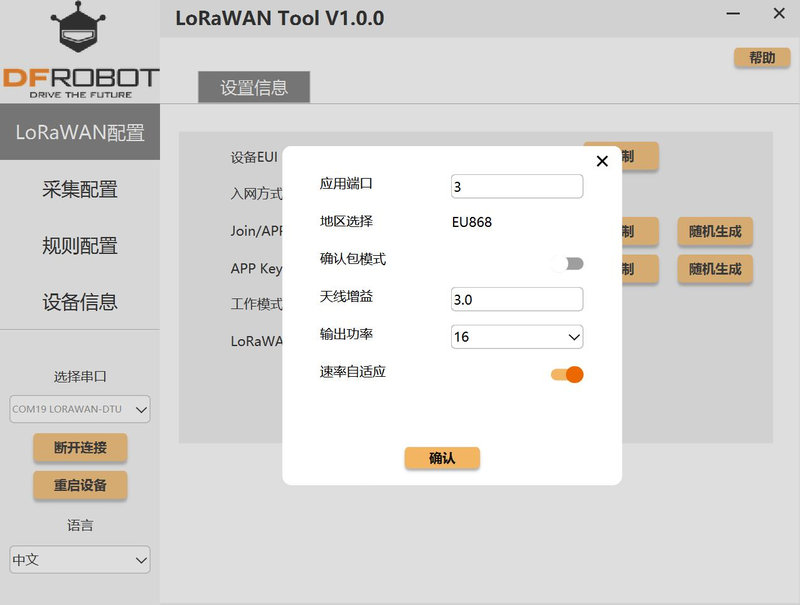The height and width of the screenshot is (605, 800).
Task: Open 规则配置 in the sidebar
Action: [x=80, y=245]
